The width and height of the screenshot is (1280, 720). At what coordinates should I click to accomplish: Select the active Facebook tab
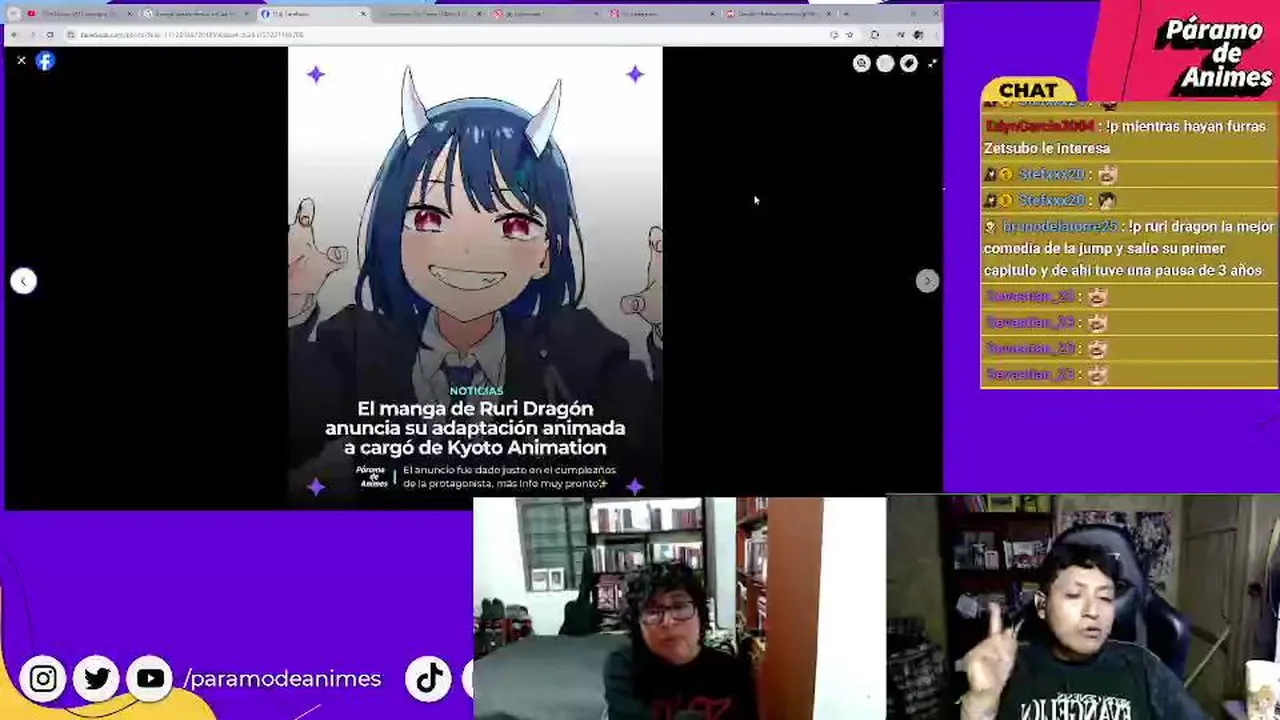click(313, 14)
